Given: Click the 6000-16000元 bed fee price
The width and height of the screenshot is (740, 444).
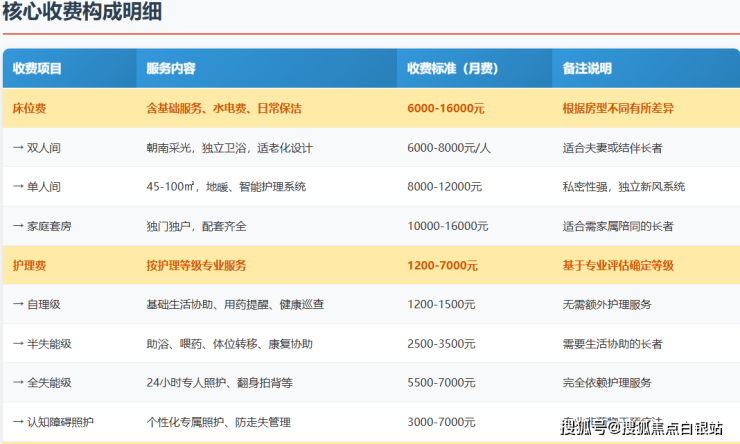Looking at the screenshot, I should tap(446, 108).
